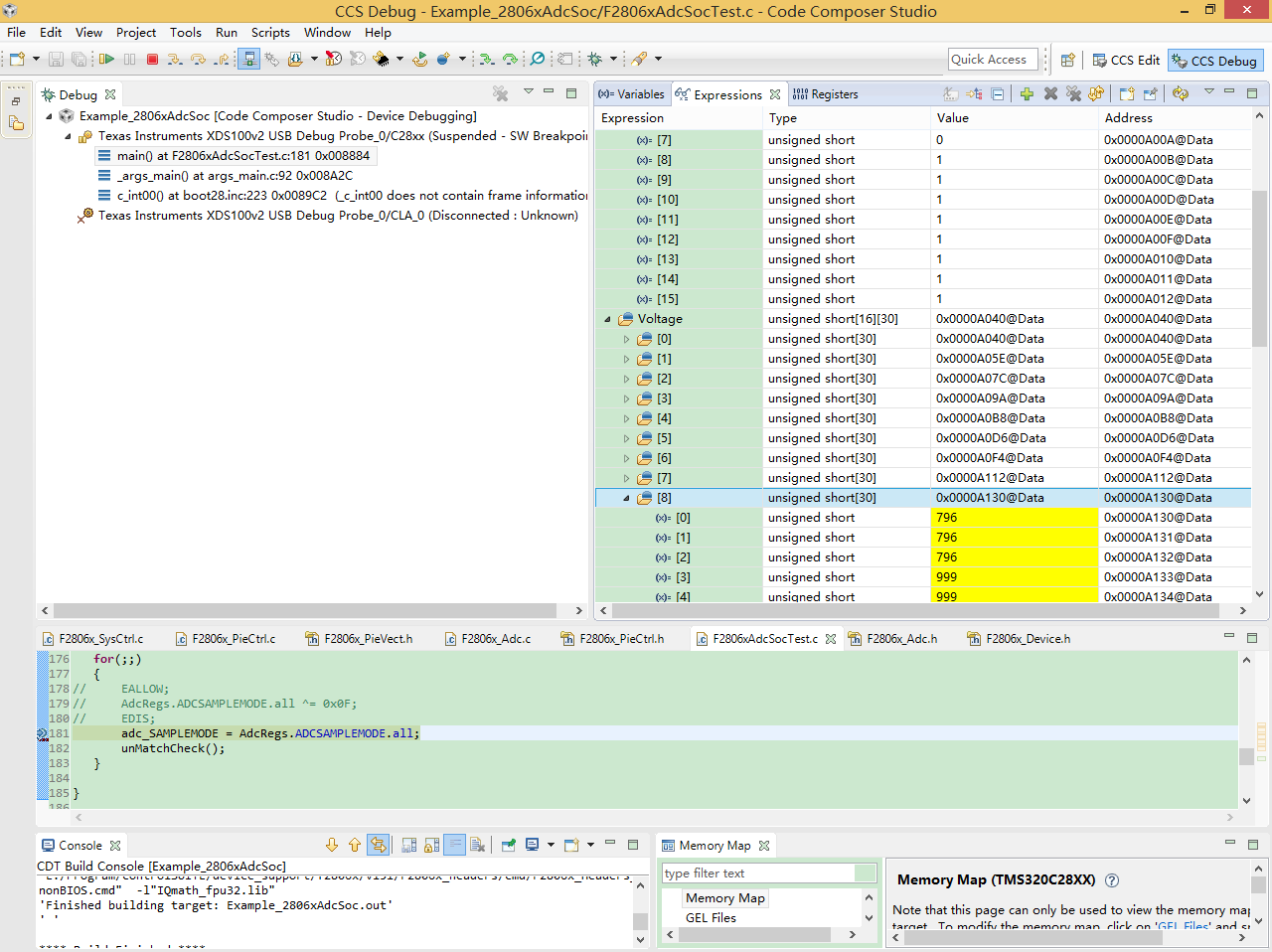
Task: Toggle breakpoint marker at line 181
Action: (x=42, y=734)
